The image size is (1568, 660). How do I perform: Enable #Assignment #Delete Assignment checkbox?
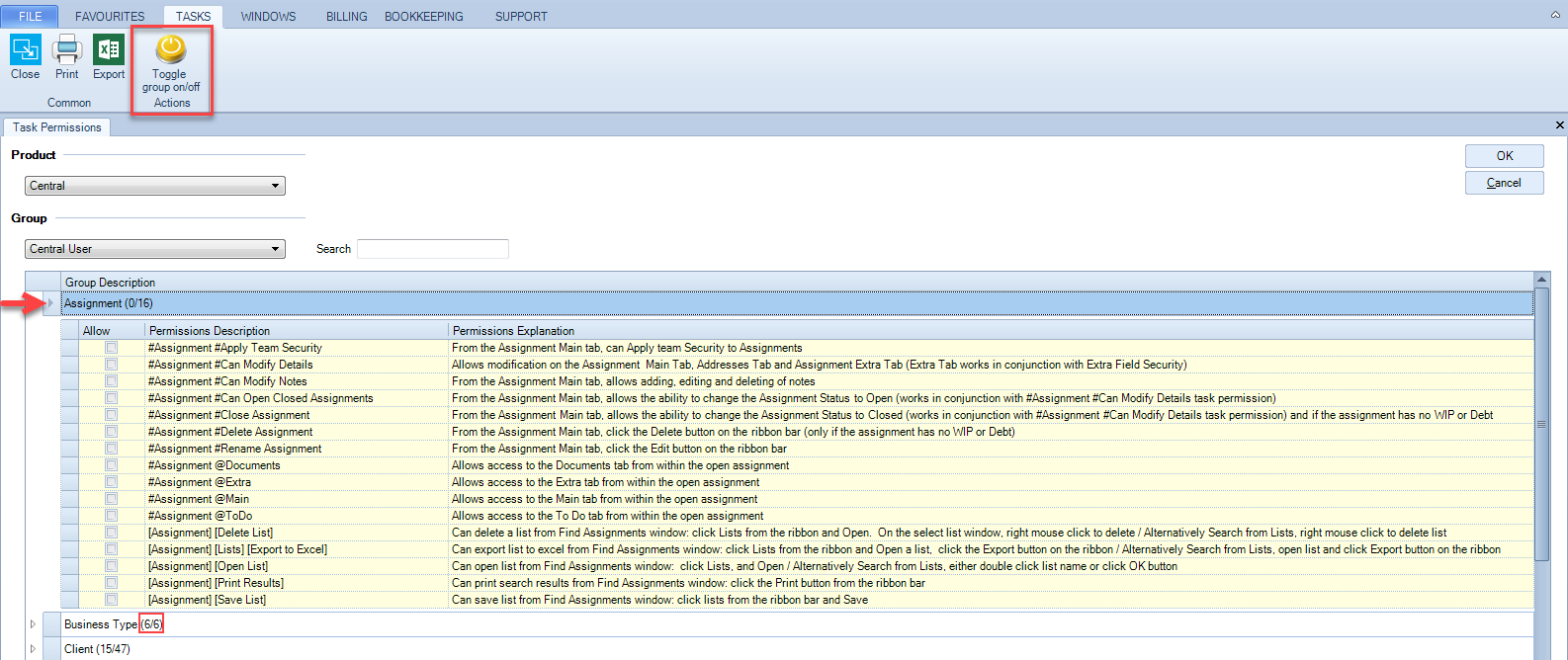coord(112,432)
